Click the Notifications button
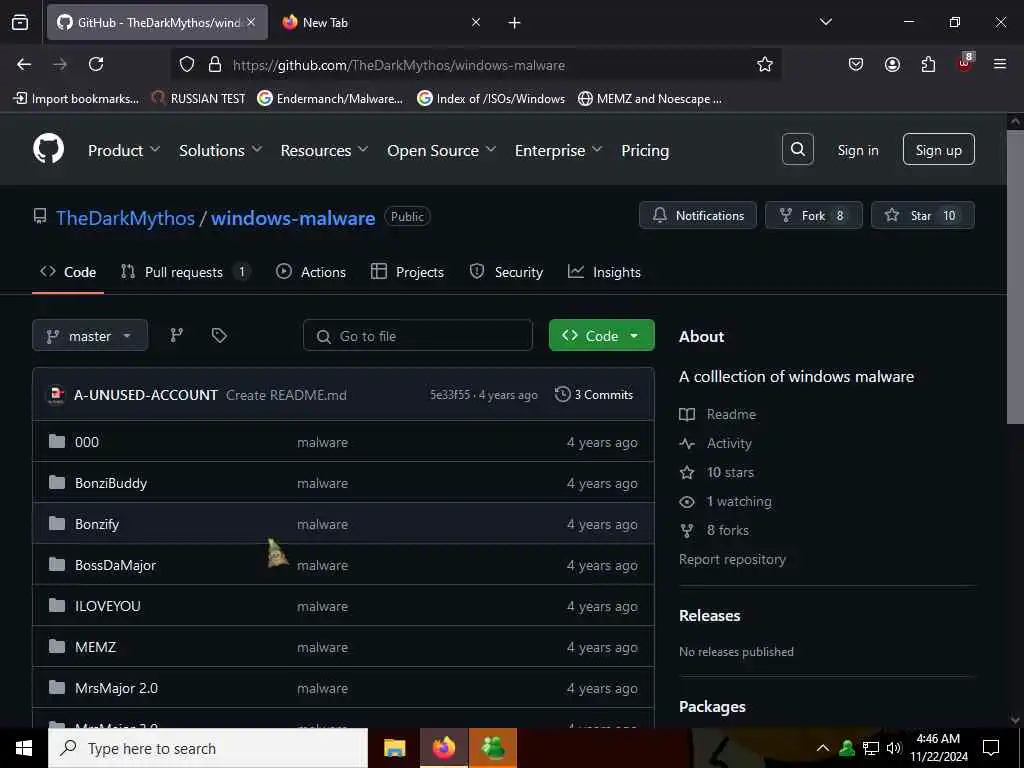 pyautogui.click(x=697, y=216)
